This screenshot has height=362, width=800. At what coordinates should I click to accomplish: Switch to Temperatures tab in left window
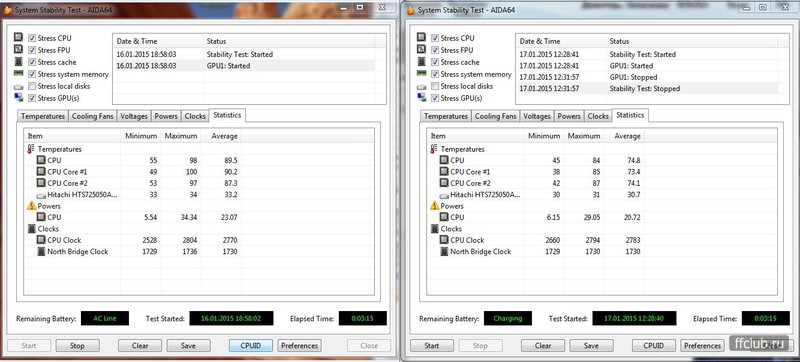[x=43, y=116]
